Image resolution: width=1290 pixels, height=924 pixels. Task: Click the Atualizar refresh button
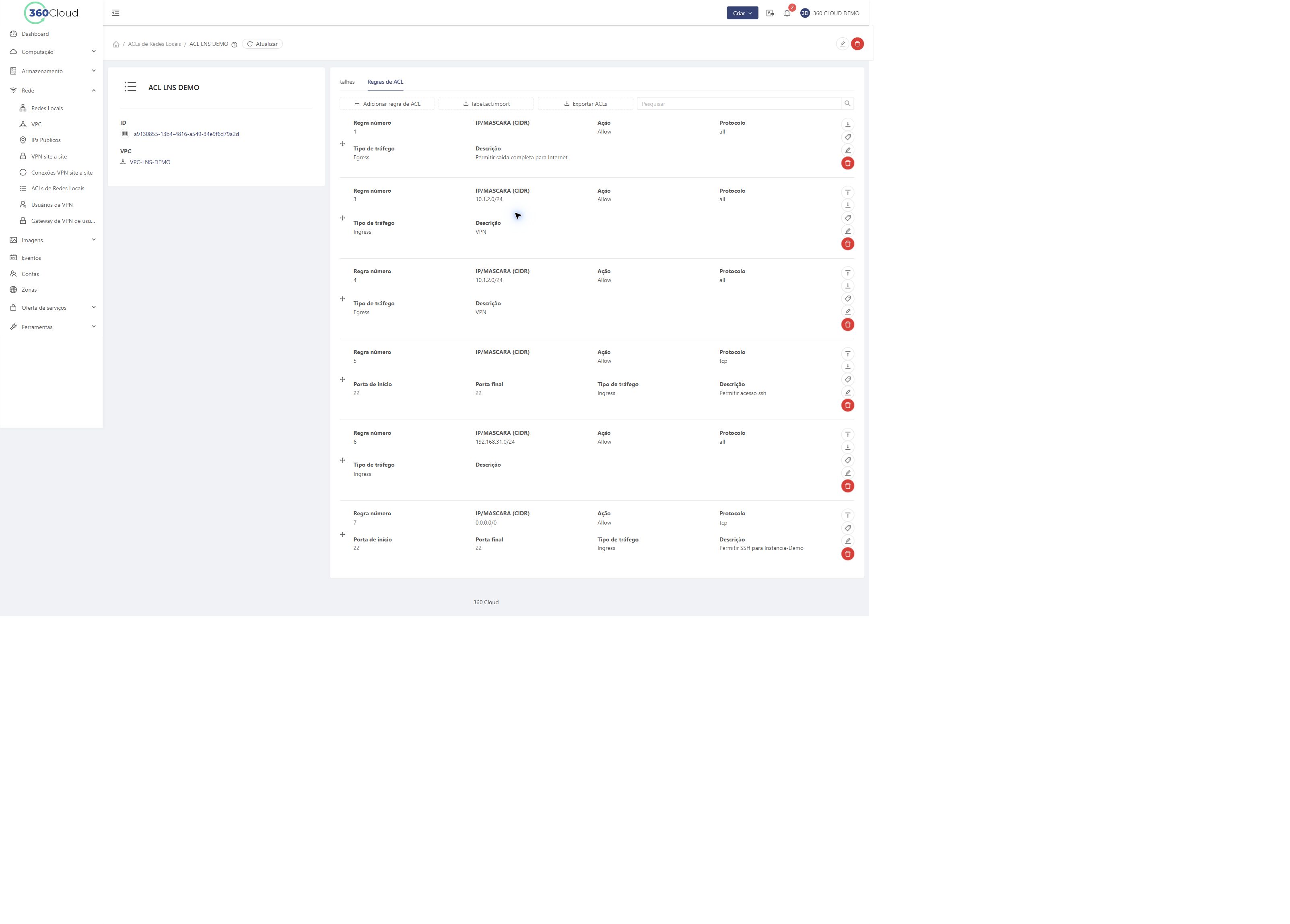pos(262,44)
